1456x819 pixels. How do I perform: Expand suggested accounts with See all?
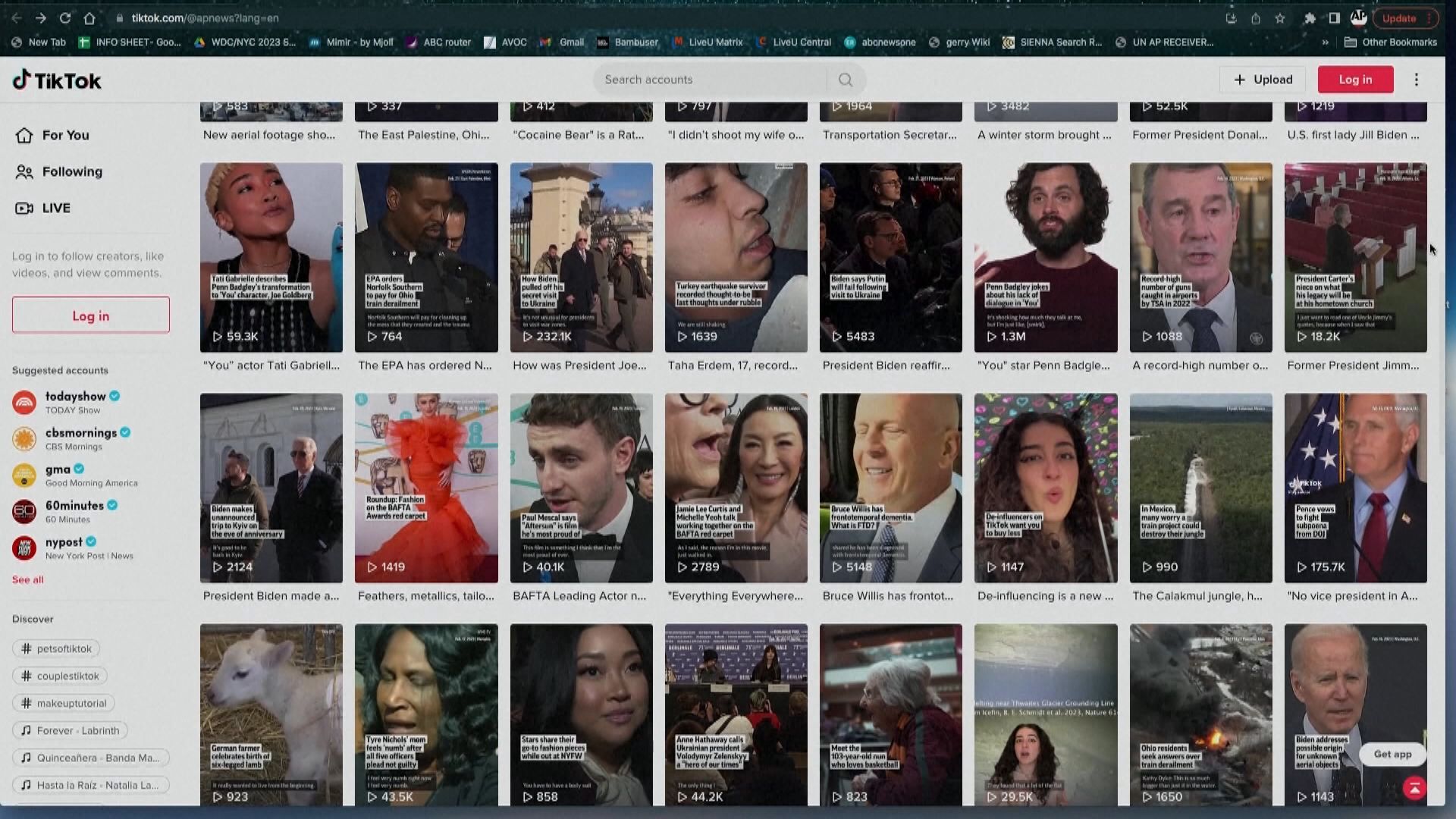click(x=27, y=579)
